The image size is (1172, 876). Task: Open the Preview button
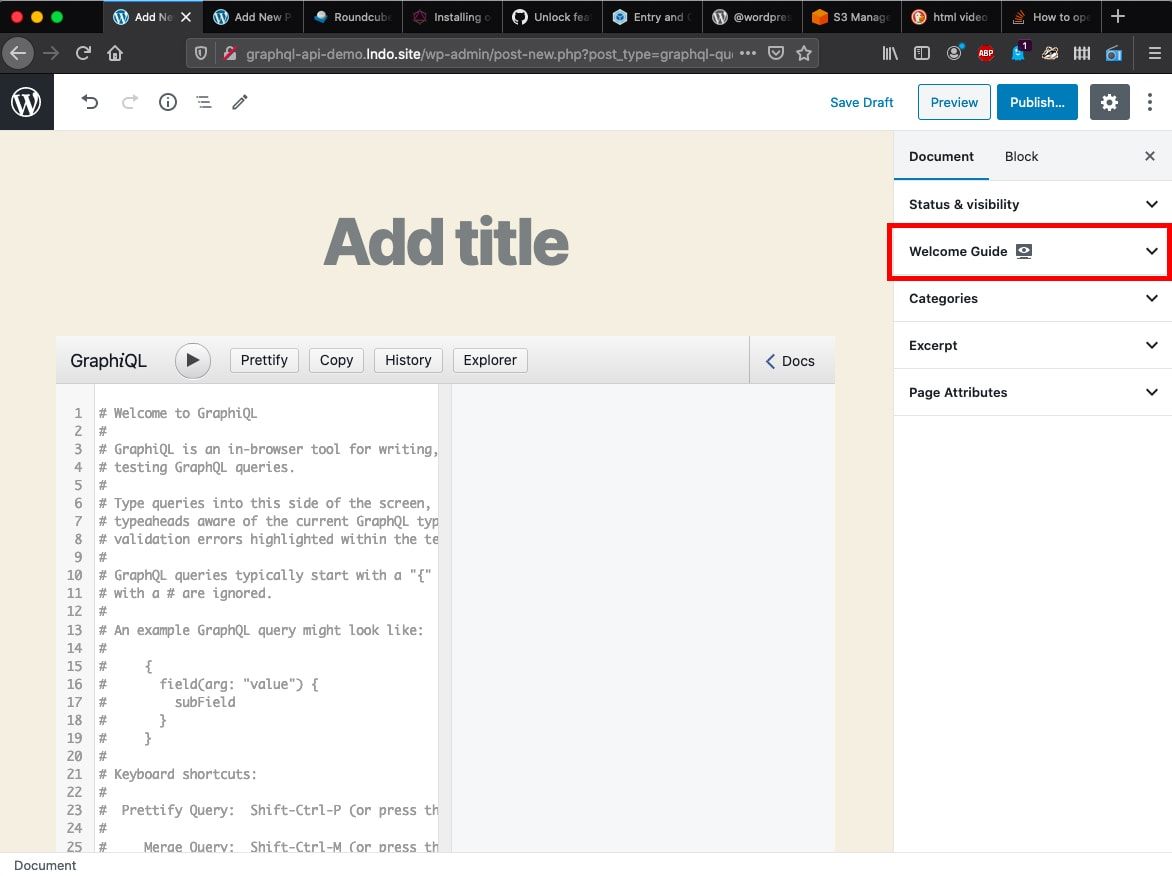click(953, 101)
